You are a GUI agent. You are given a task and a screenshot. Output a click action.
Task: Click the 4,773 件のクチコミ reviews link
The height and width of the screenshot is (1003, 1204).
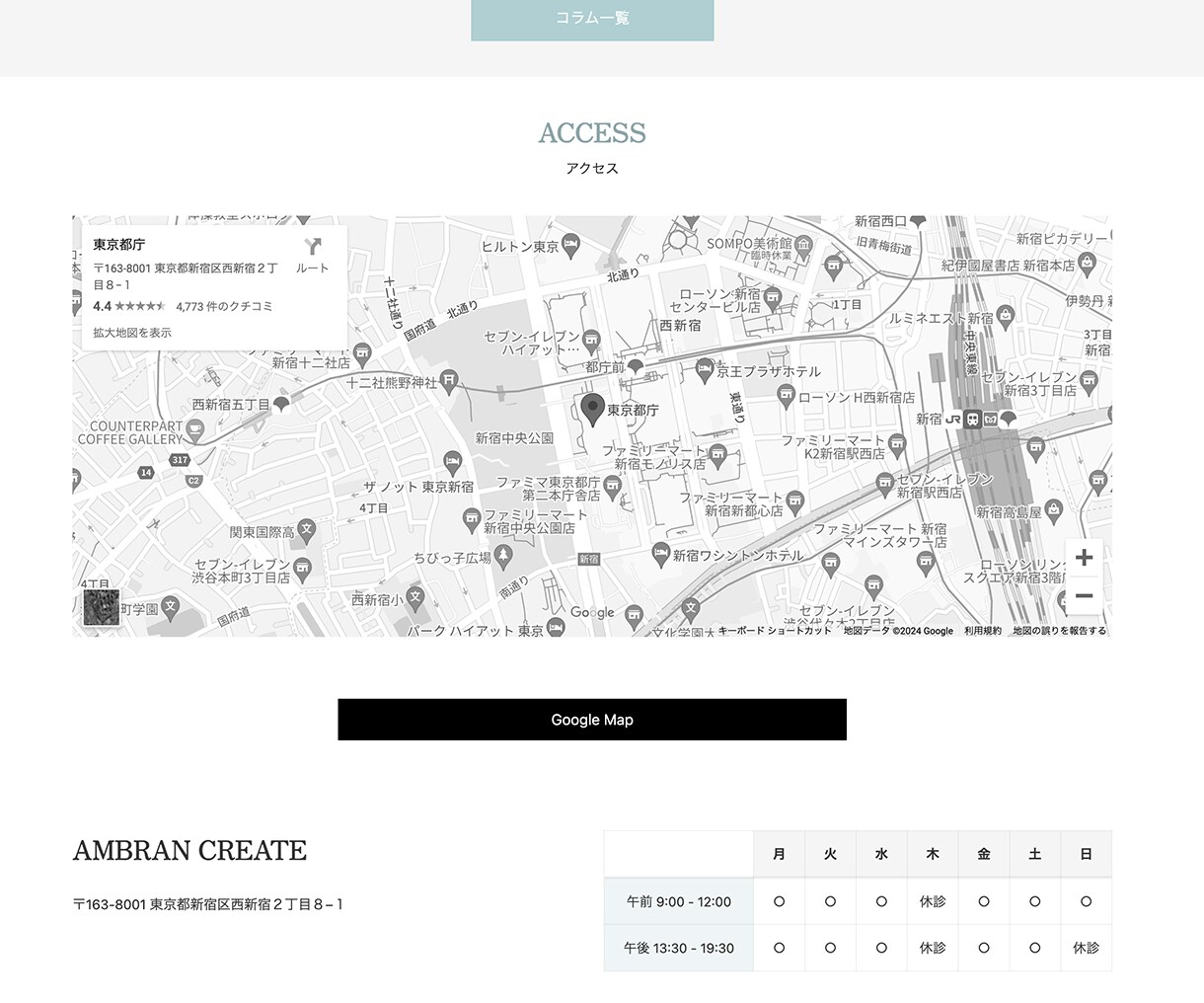[224, 306]
